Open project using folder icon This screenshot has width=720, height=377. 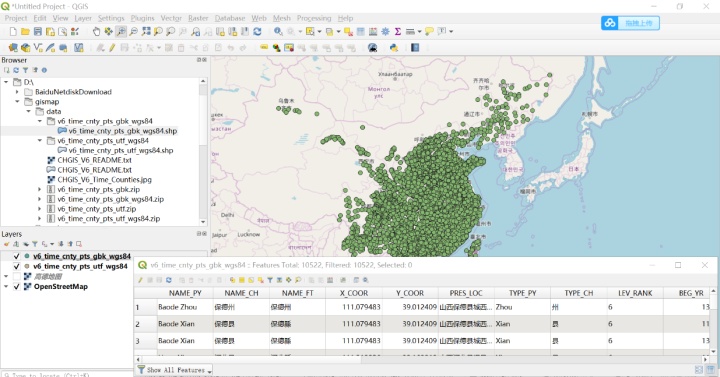click(x=25, y=31)
